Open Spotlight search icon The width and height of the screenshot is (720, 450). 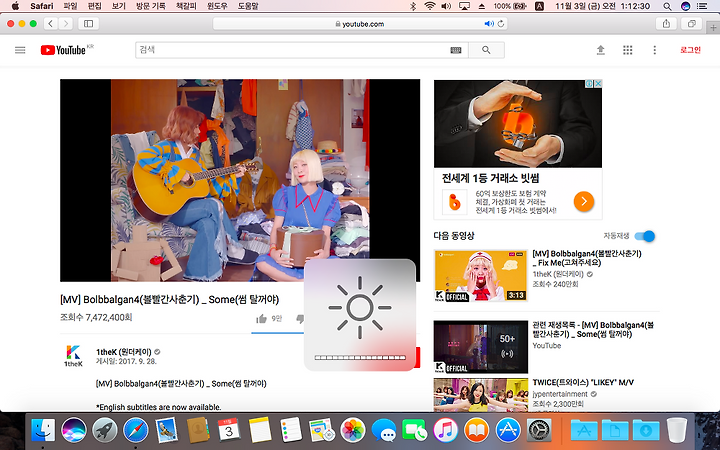[x=667, y=6]
